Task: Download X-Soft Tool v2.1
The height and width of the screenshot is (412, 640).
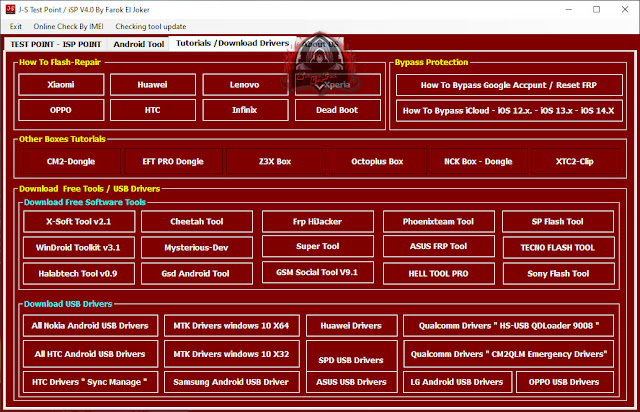Action: [79, 221]
